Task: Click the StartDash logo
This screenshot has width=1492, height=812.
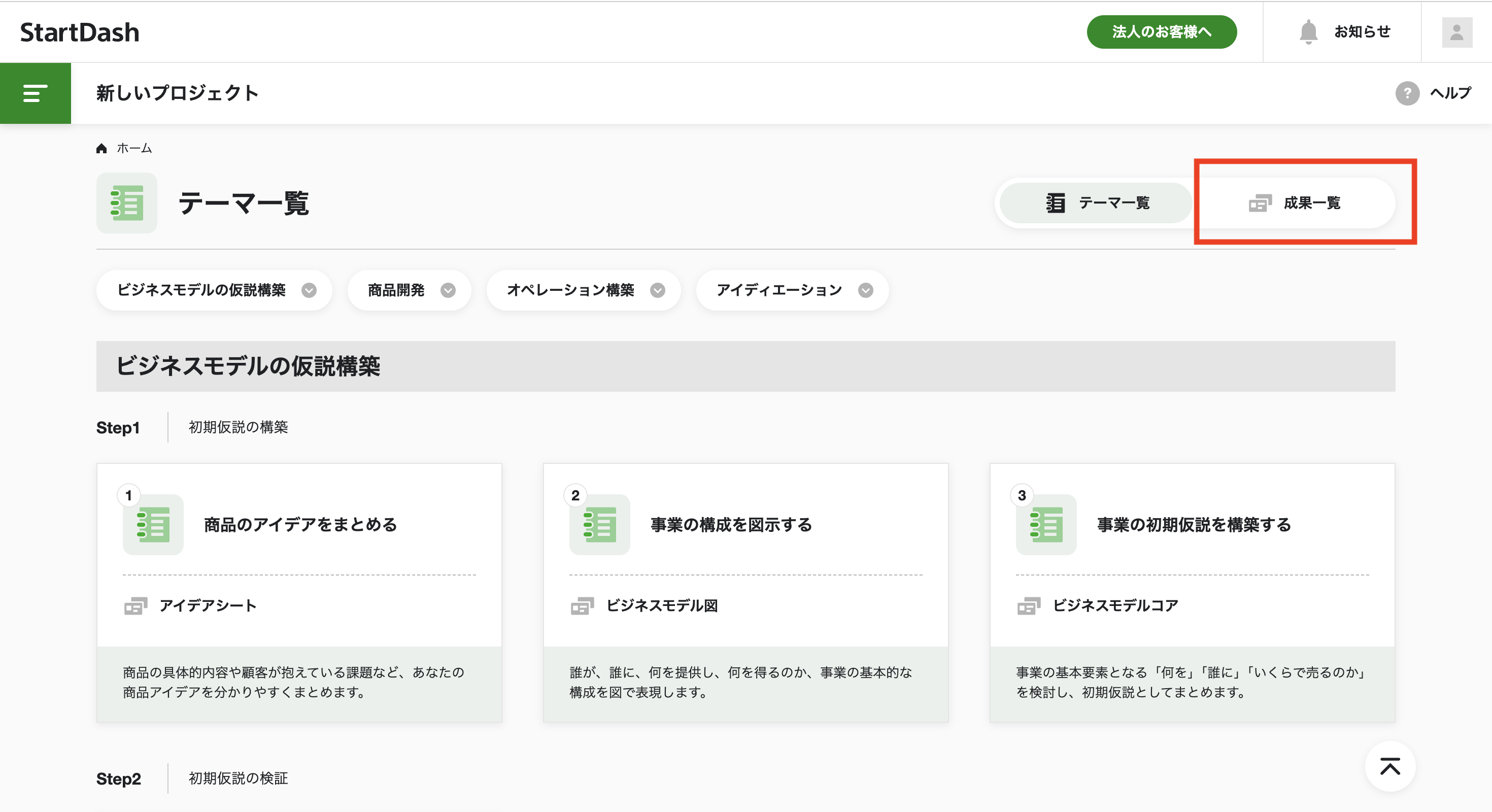Action: [80, 32]
